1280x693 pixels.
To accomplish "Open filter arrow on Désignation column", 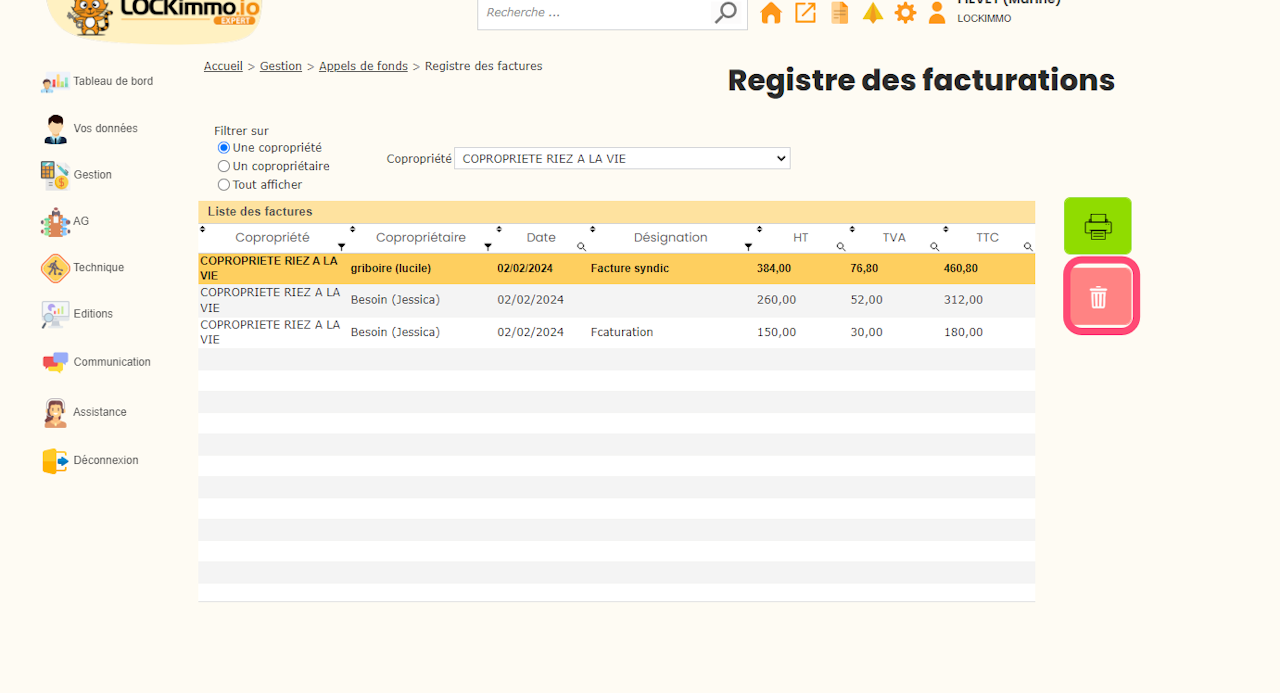I will click(x=748, y=246).
